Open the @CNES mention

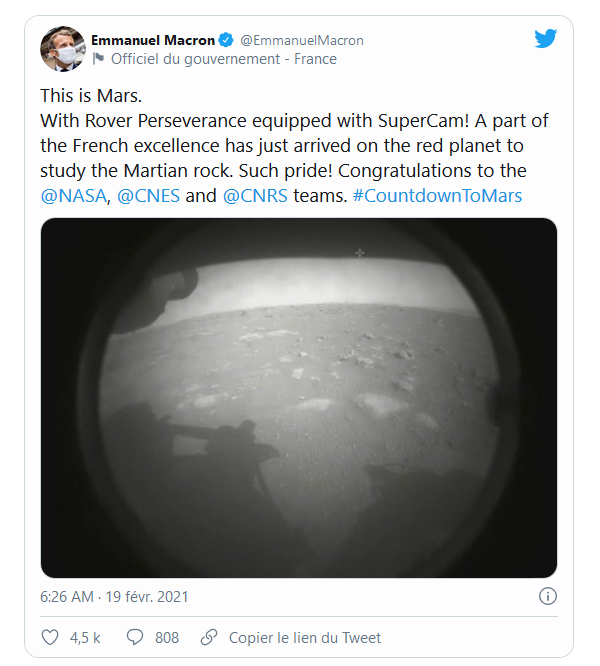(x=149, y=195)
